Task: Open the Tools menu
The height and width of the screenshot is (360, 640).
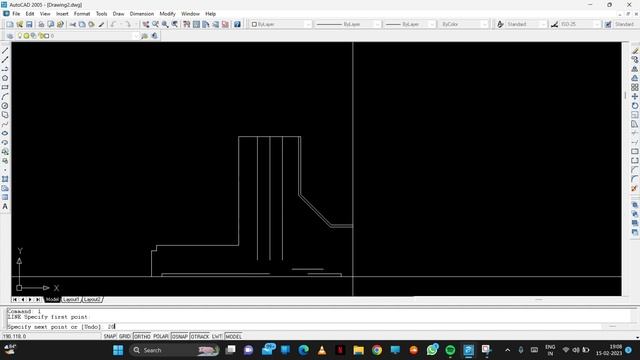Action: [101, 14]
